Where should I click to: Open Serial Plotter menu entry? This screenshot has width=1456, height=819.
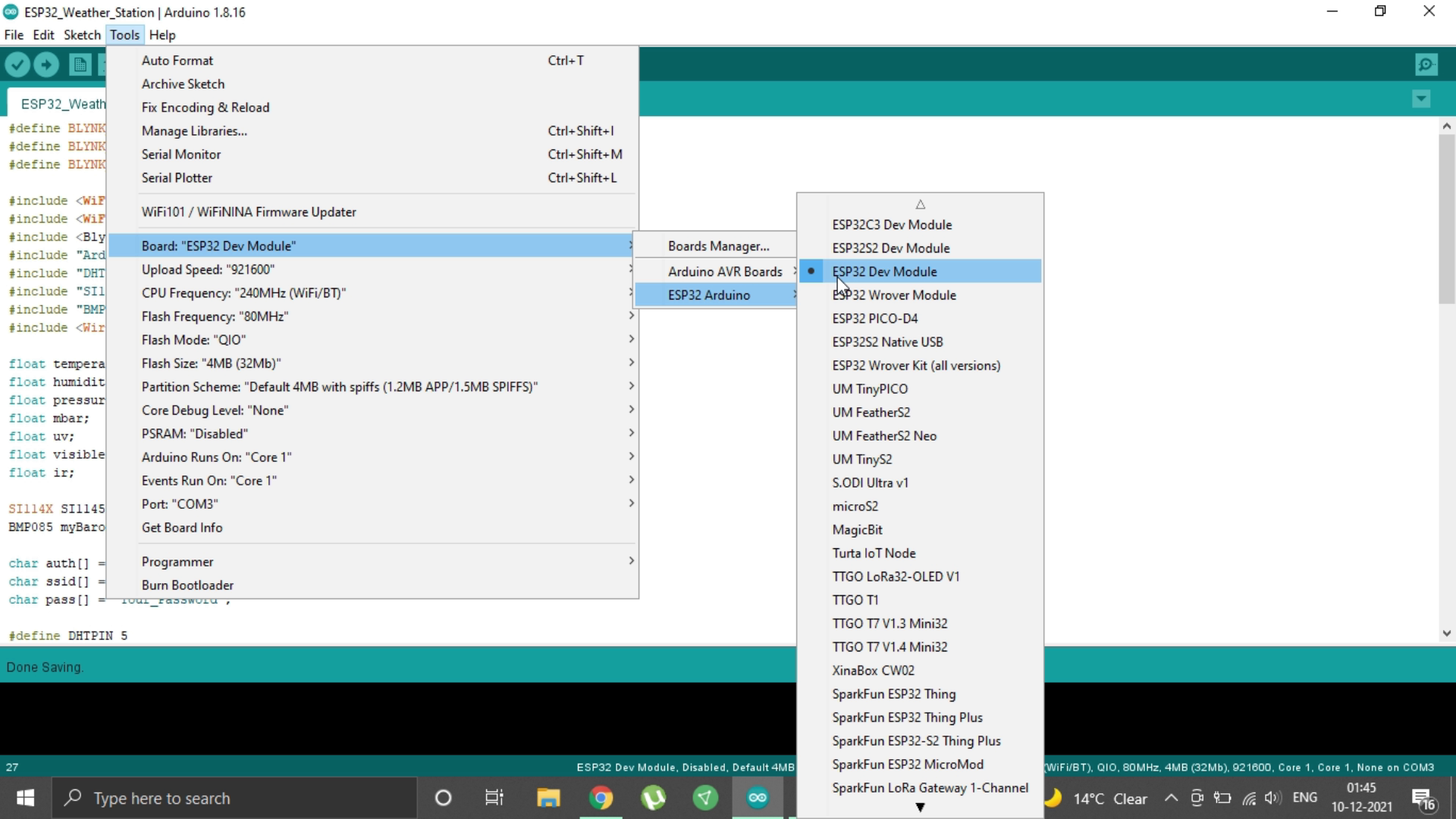(372, 178)
